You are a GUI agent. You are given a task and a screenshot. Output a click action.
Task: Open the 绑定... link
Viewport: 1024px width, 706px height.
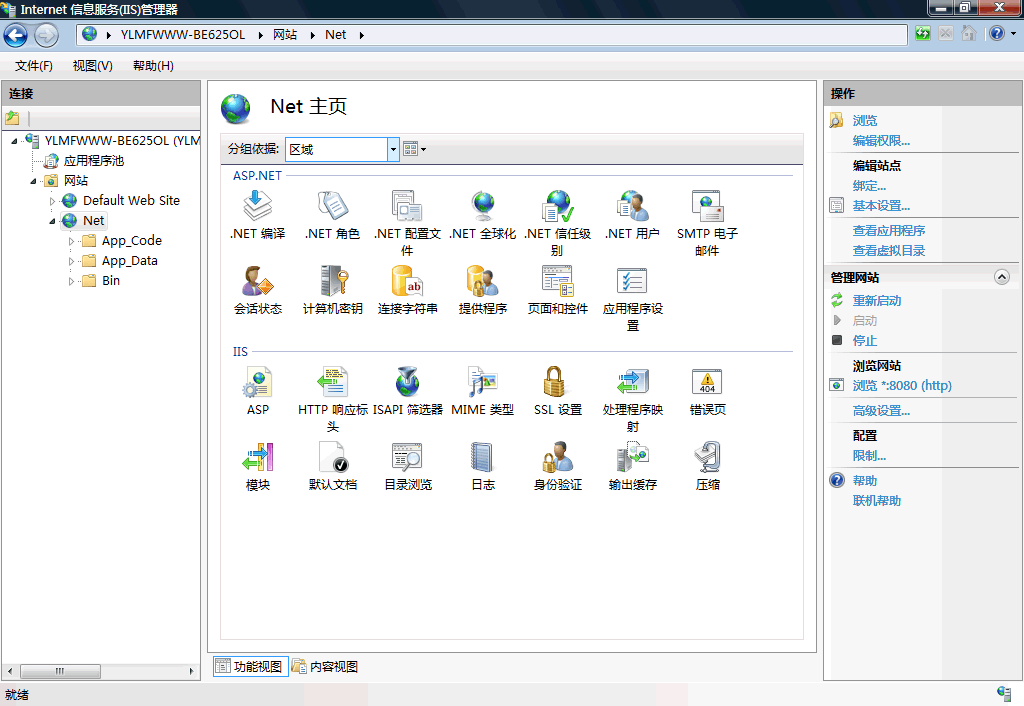[869, 185]
